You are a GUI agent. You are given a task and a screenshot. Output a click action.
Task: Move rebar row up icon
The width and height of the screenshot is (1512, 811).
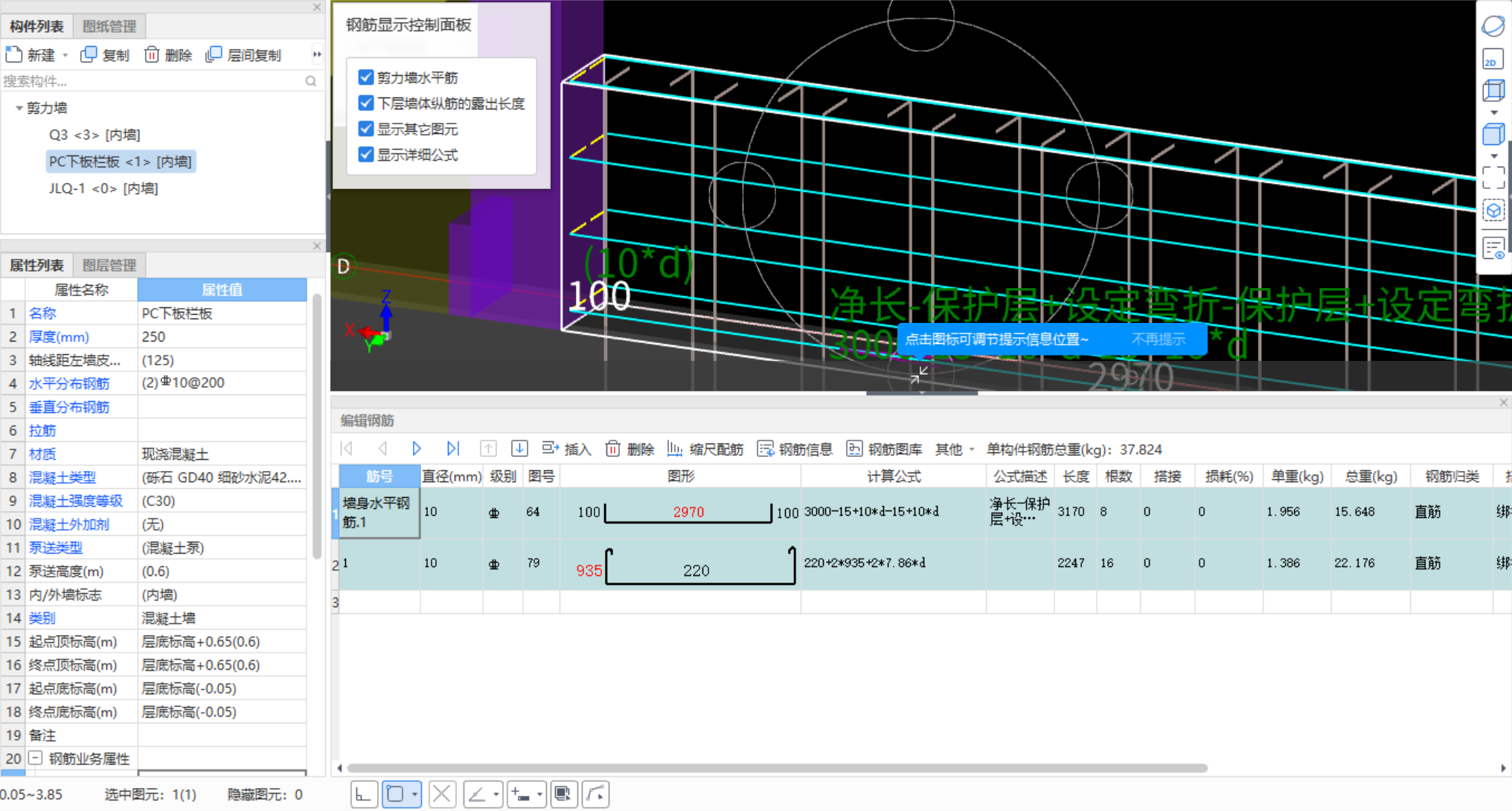488,449
